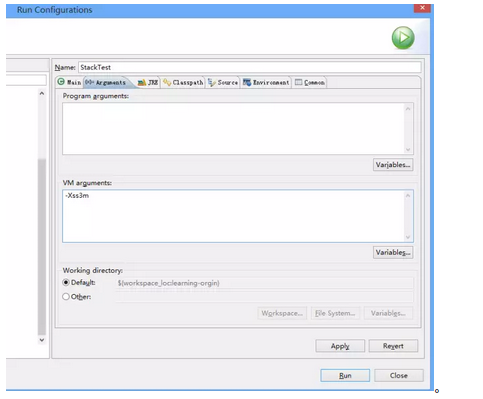
Task: Click the Workspace... button
Action: coord(282,313)
